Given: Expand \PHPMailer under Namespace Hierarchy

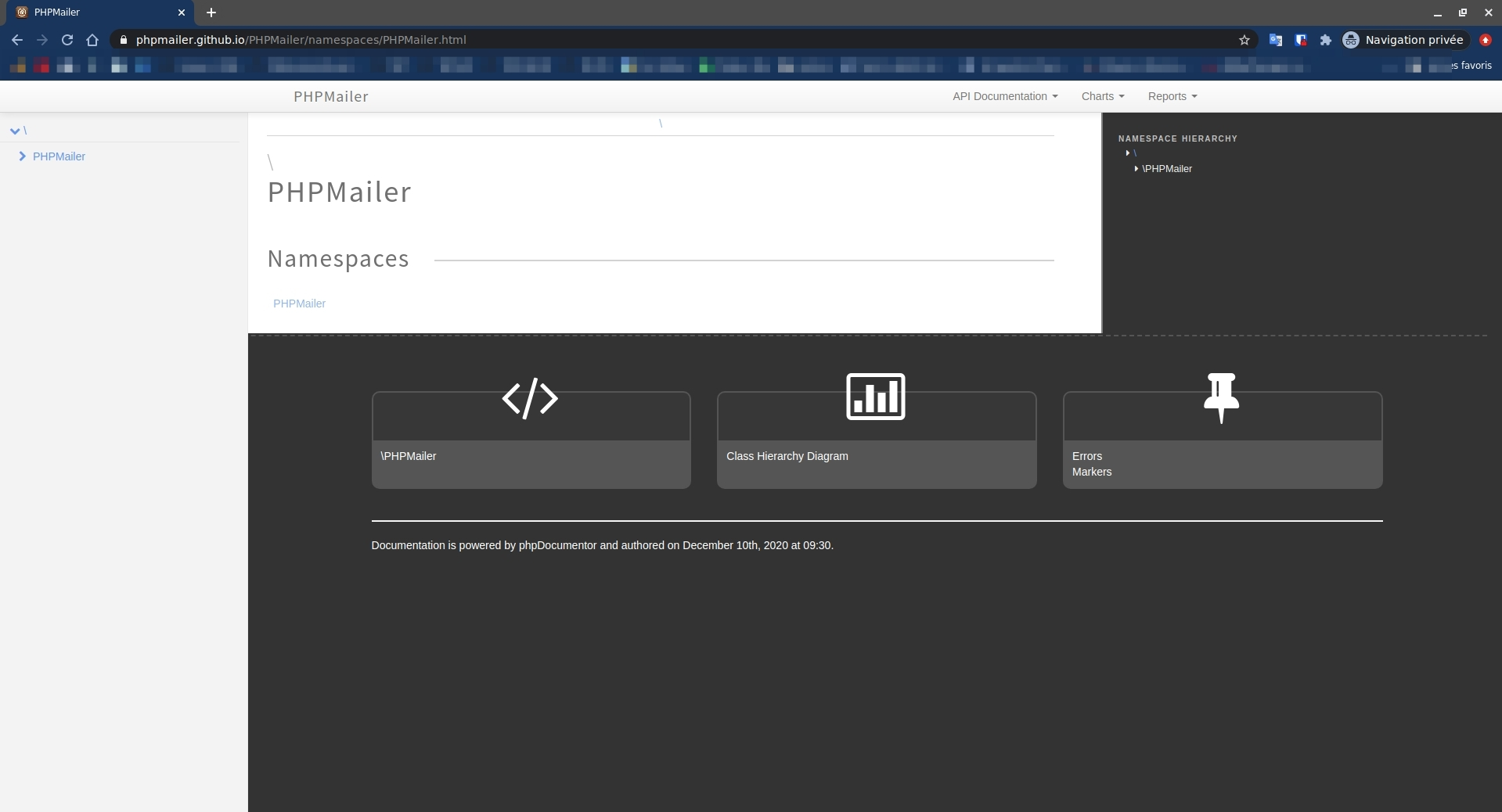Looking at the screenshot, I should tap(1135, 169).
